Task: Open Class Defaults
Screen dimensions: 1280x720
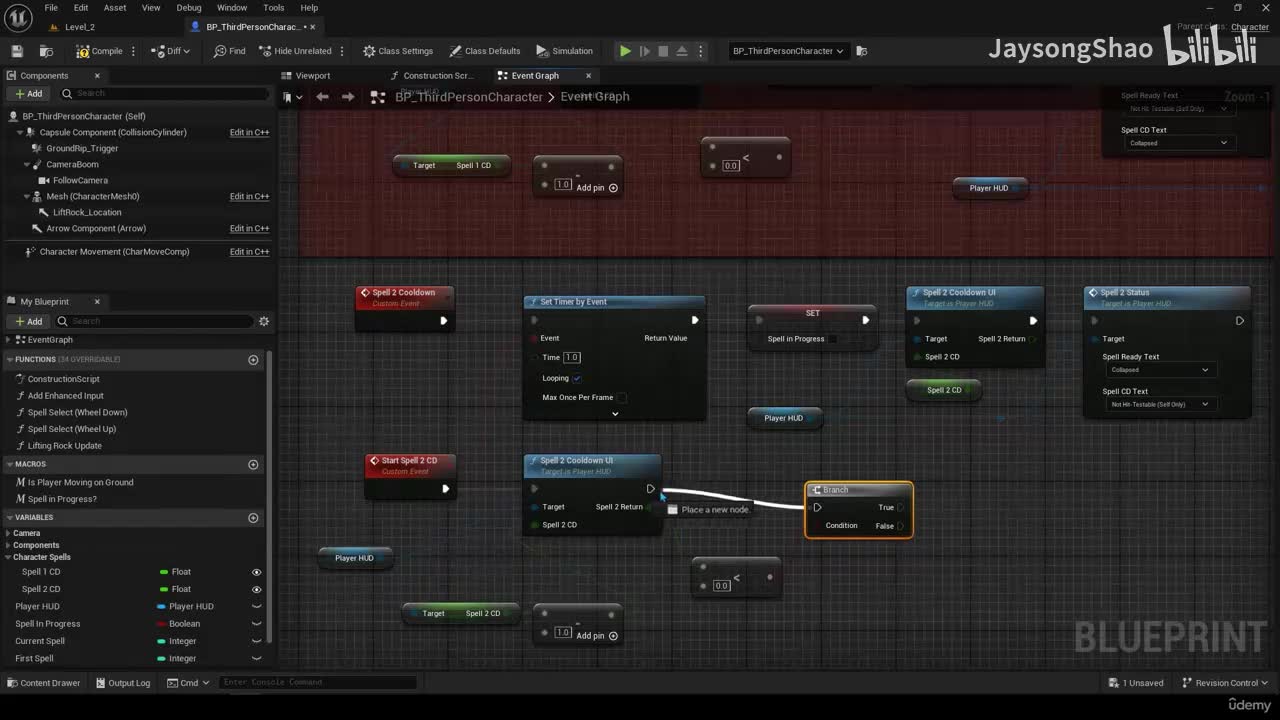Action: click(x=485, y=51)
